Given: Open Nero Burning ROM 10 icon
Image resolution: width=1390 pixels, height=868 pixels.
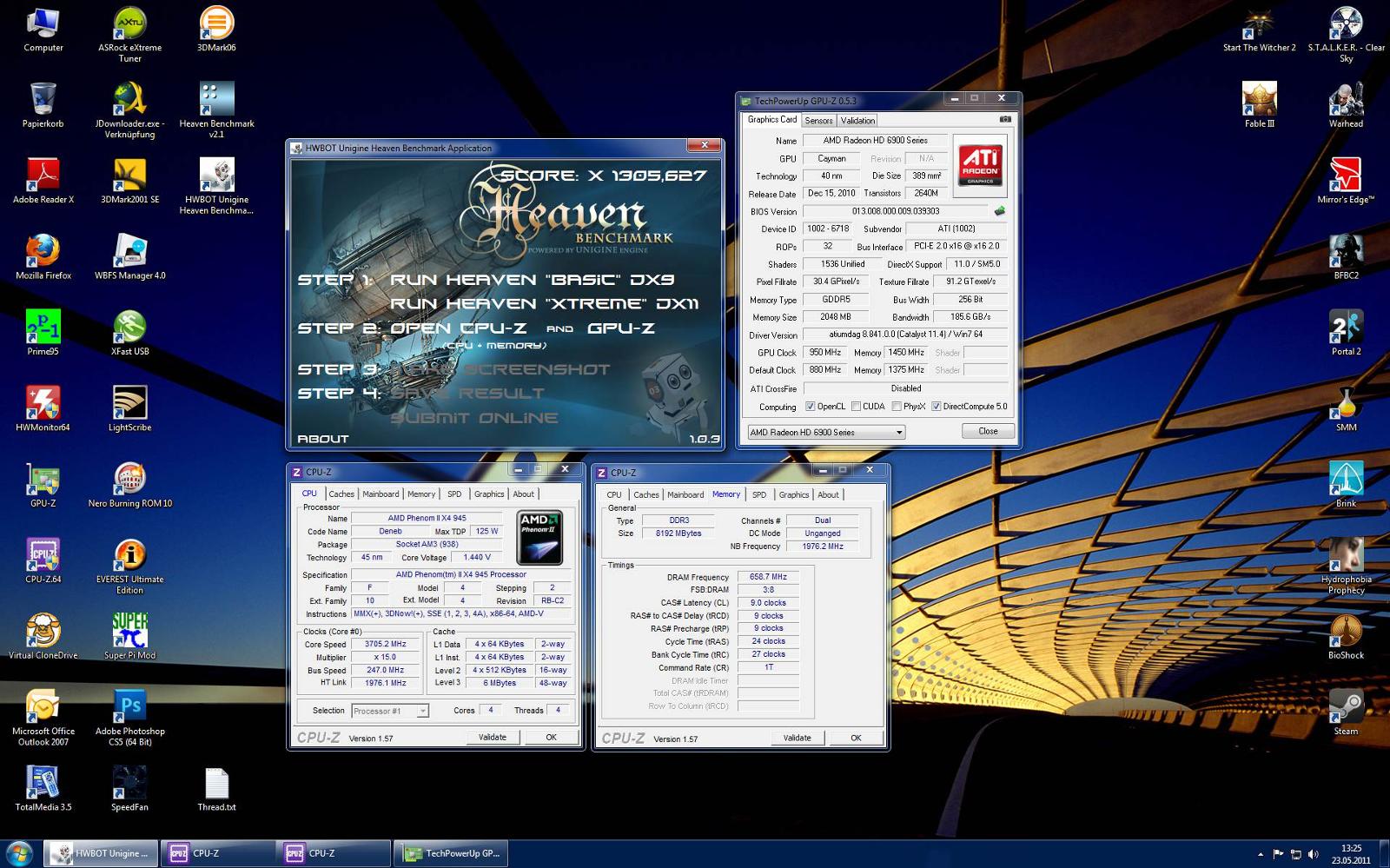Looking at the screenshot, I should pyautogui.click(x=129, y=484).
